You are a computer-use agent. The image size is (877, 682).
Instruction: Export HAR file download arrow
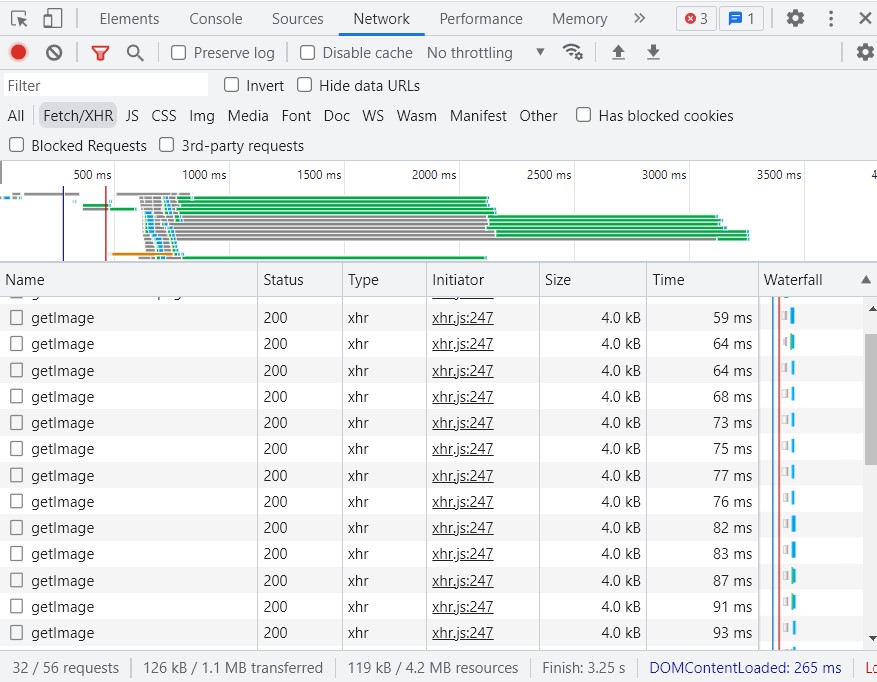pyautogui.click(x=653, y=53)
